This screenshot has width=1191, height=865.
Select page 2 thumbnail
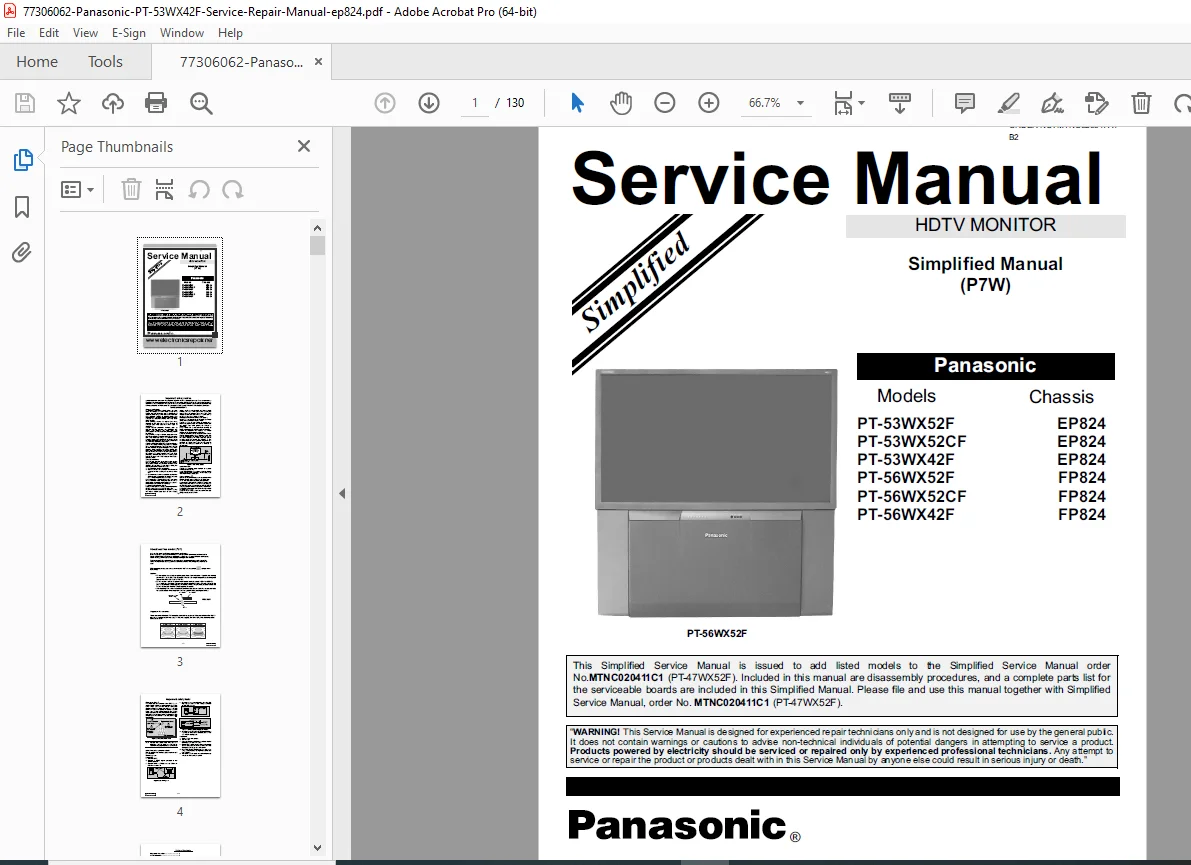(180, 446)
